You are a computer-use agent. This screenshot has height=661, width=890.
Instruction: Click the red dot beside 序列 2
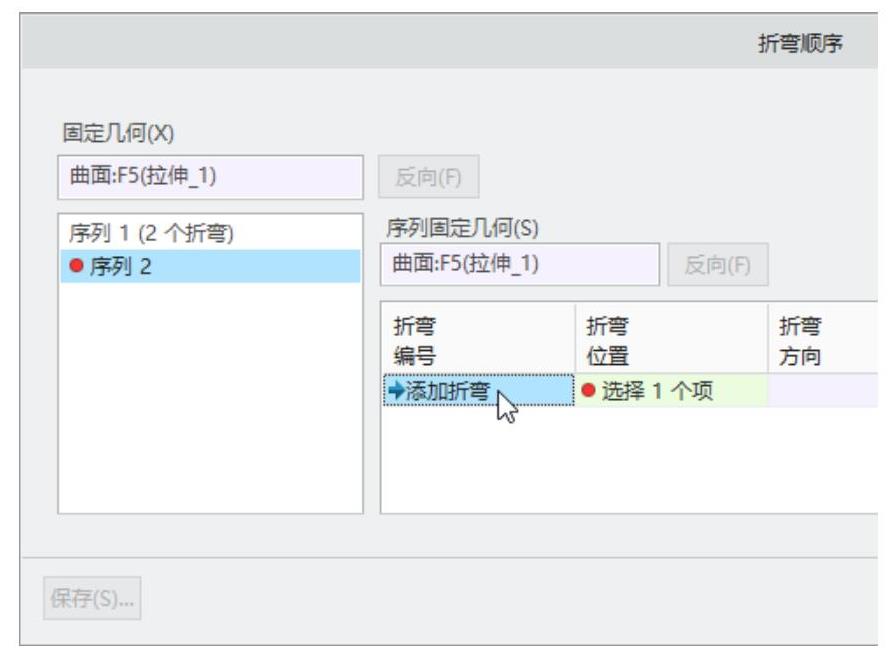coord(74,267)
